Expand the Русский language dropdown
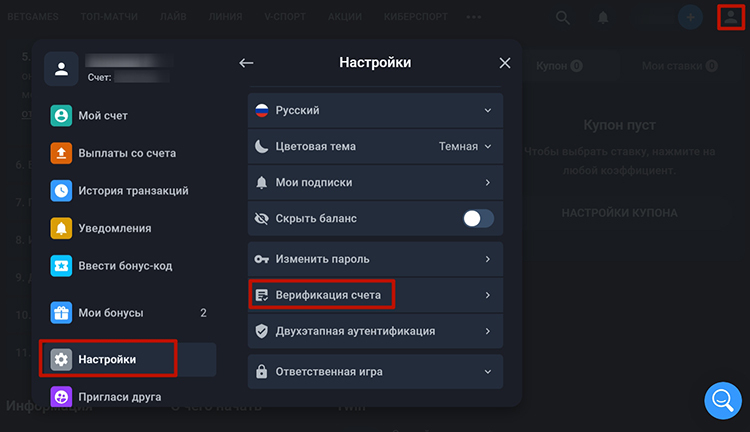The width and height of the screenshot is (750, 432). [375, 111]
